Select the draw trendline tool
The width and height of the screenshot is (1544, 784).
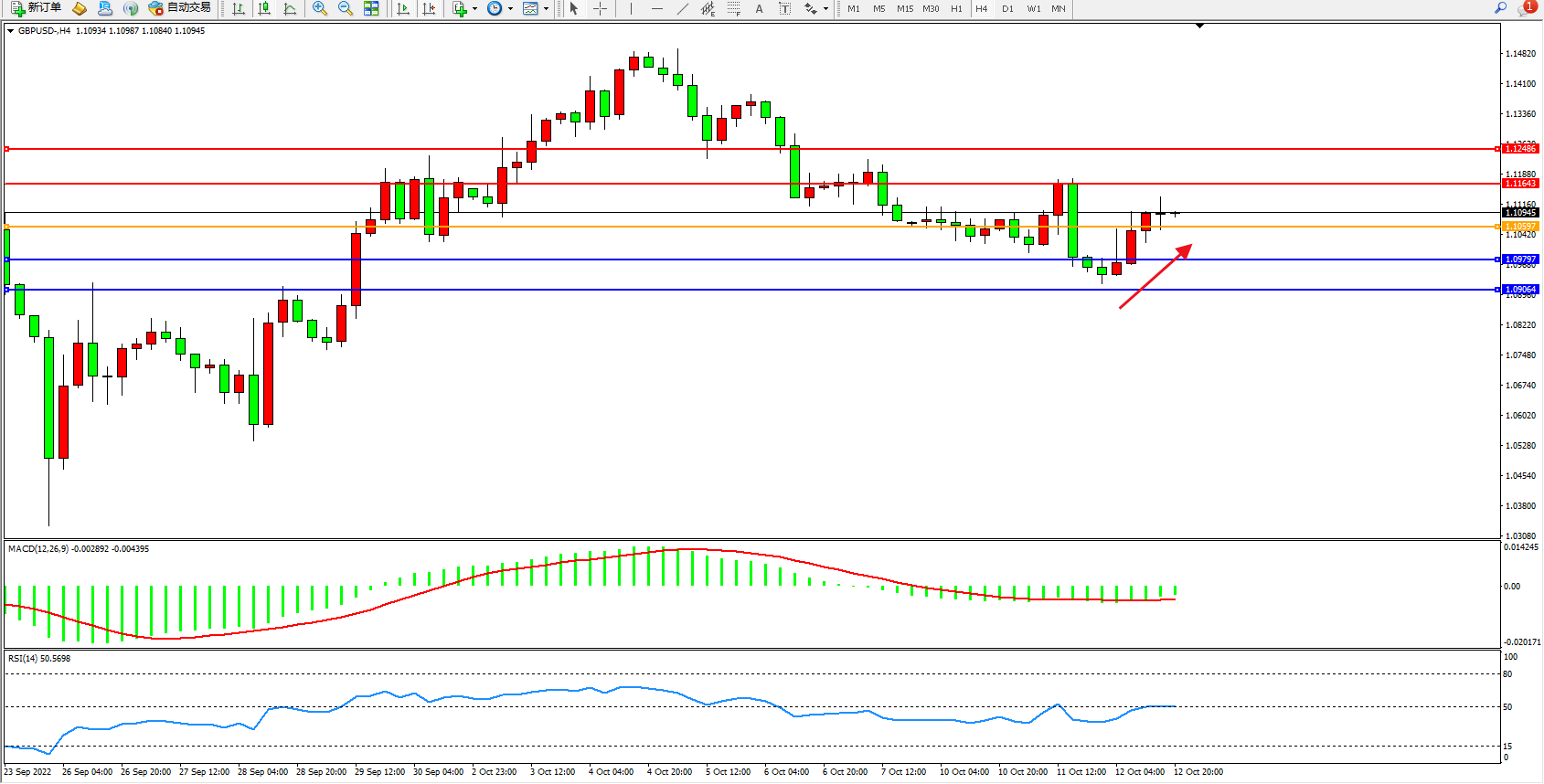[x=683, y=8]
